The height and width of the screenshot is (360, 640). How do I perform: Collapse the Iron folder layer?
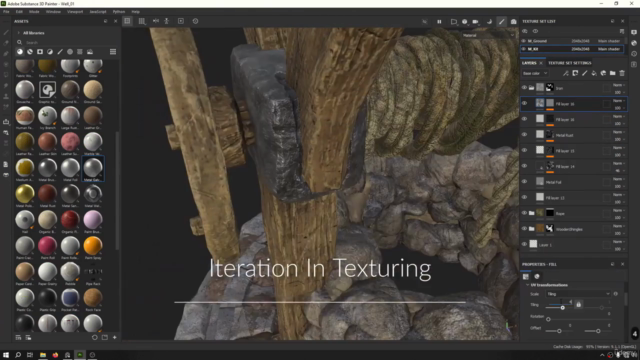(531, 88)
